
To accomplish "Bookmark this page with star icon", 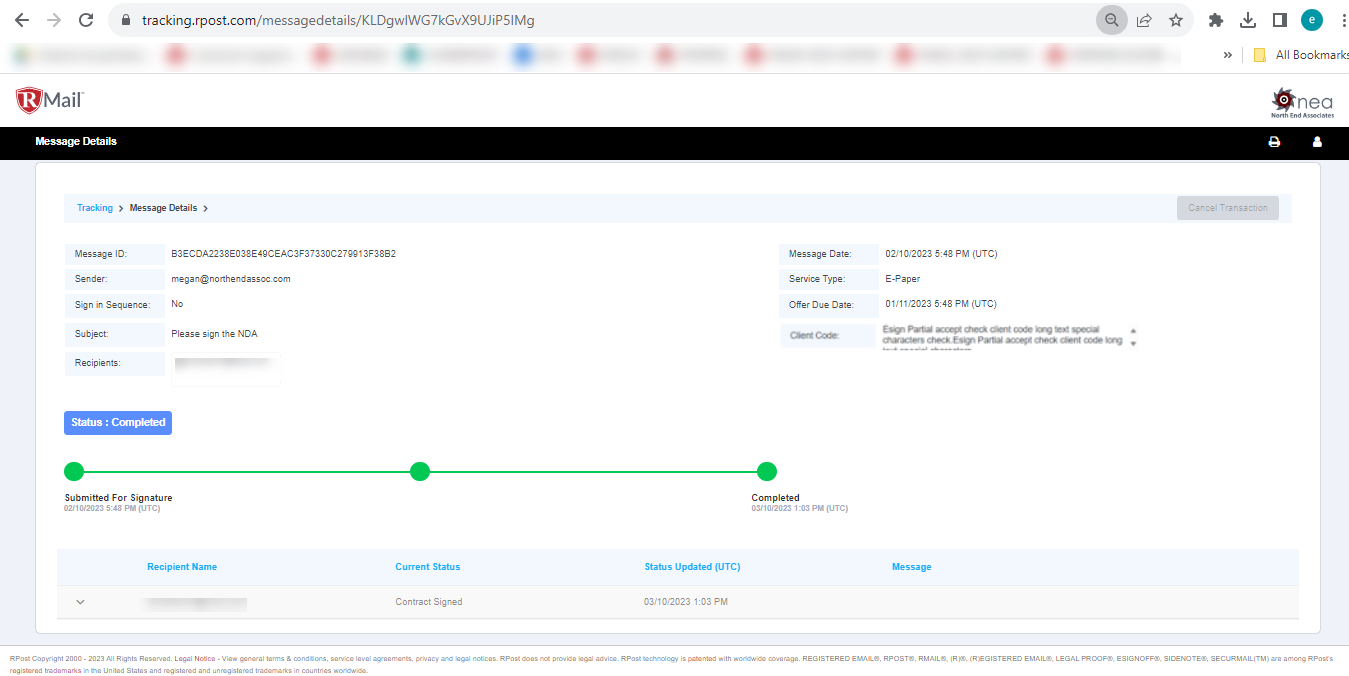I will pyautogui.click(x=1175, y=20).
